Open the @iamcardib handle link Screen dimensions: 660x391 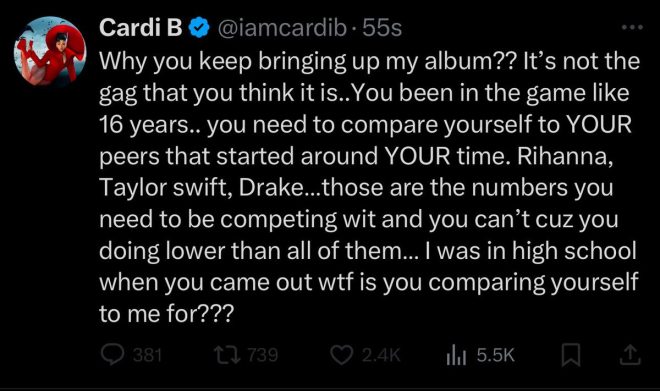coord(282,28)
